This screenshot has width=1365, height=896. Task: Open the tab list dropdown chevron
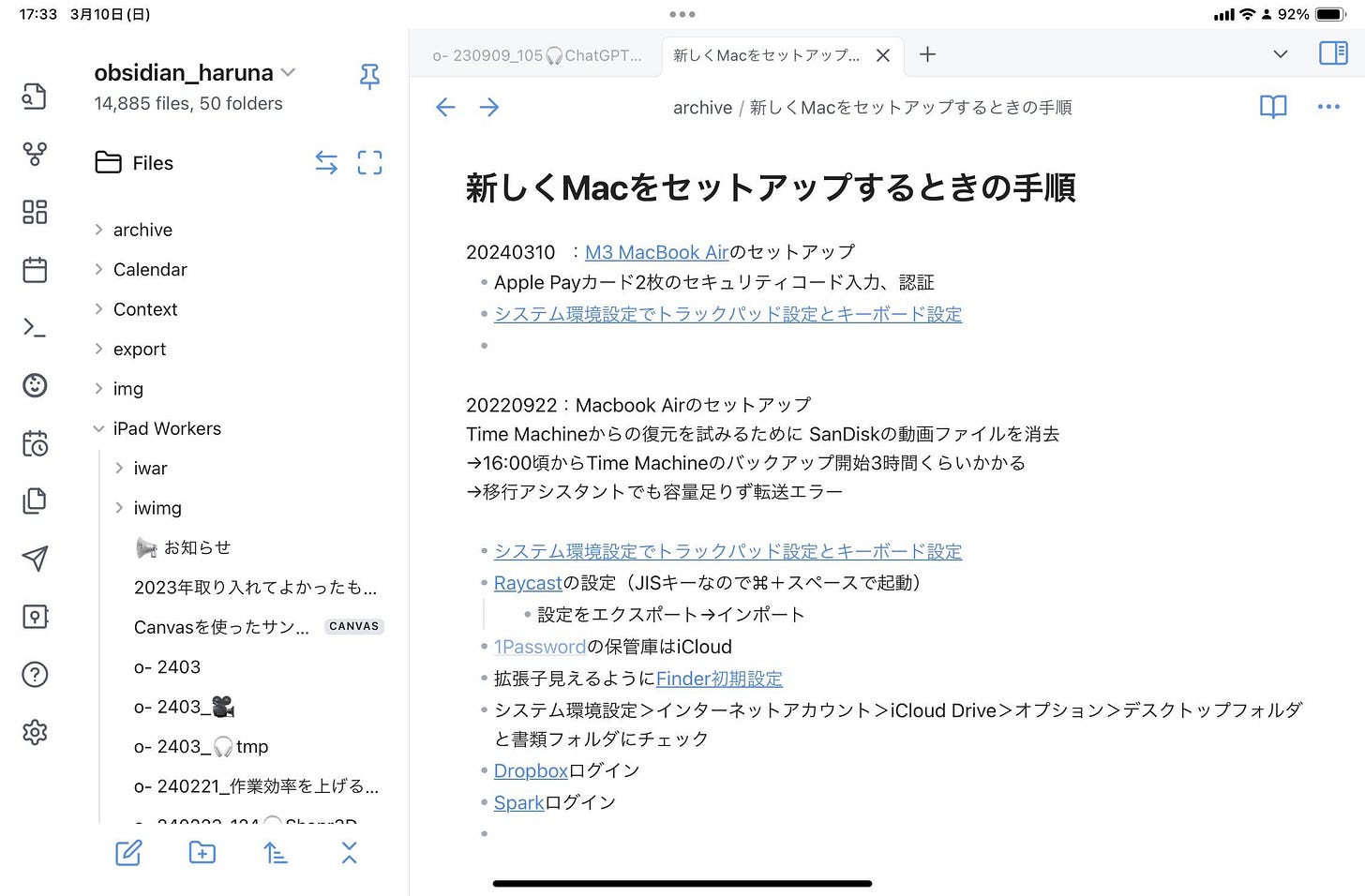1281,54
